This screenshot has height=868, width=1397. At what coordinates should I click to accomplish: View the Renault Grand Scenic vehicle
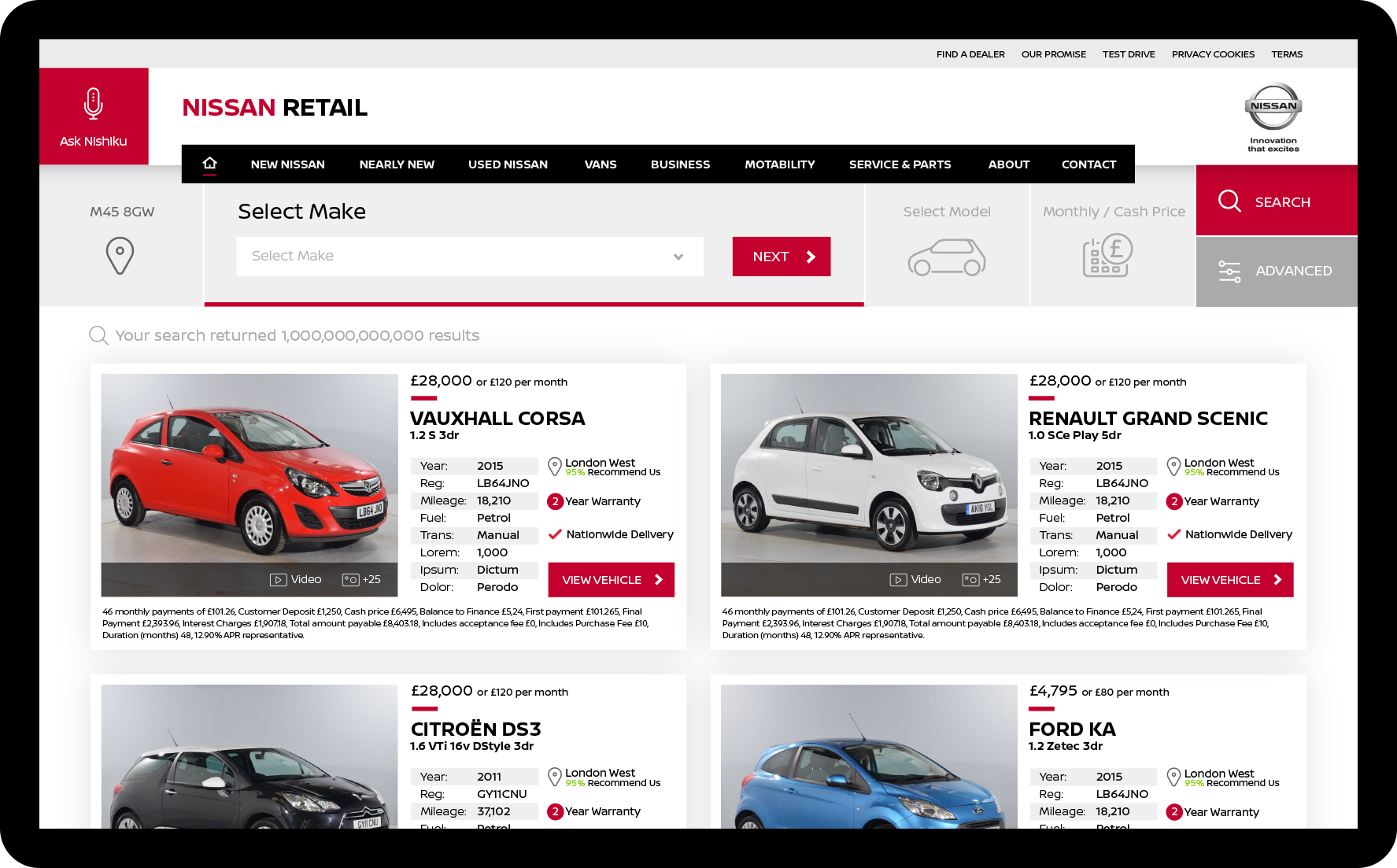point(1229,580)
